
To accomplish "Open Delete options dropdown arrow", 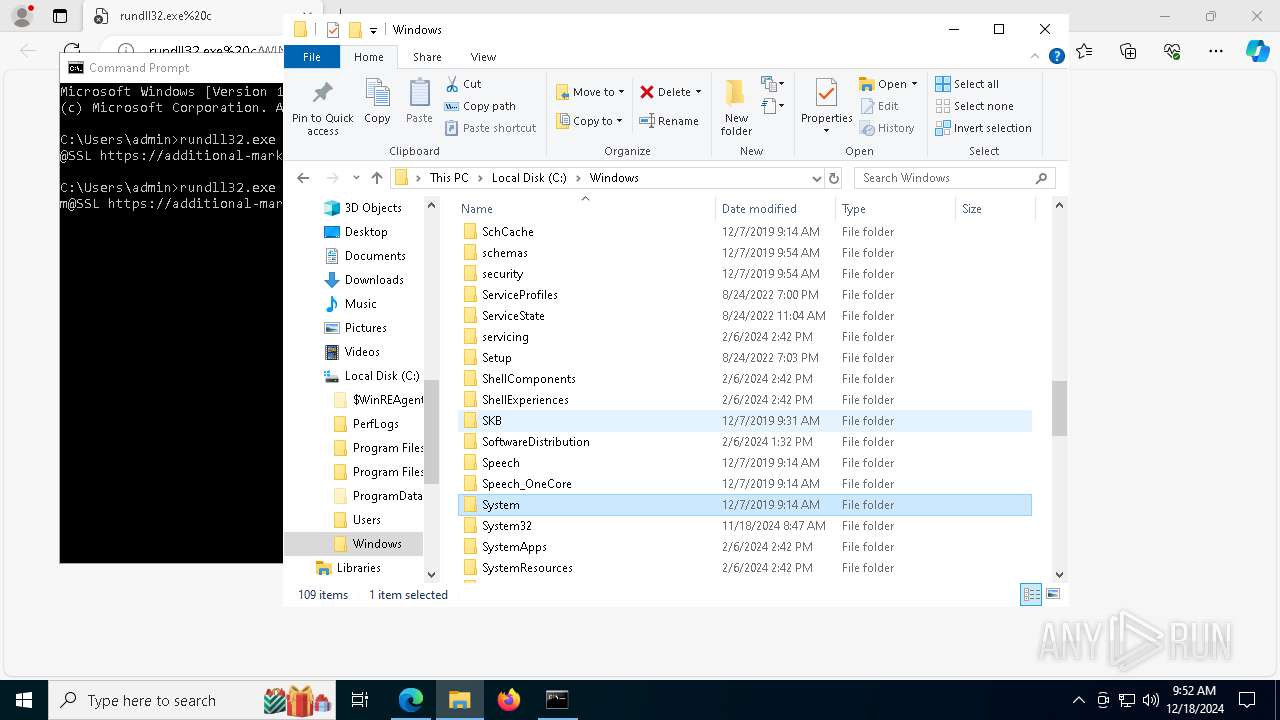I will 698,92.
